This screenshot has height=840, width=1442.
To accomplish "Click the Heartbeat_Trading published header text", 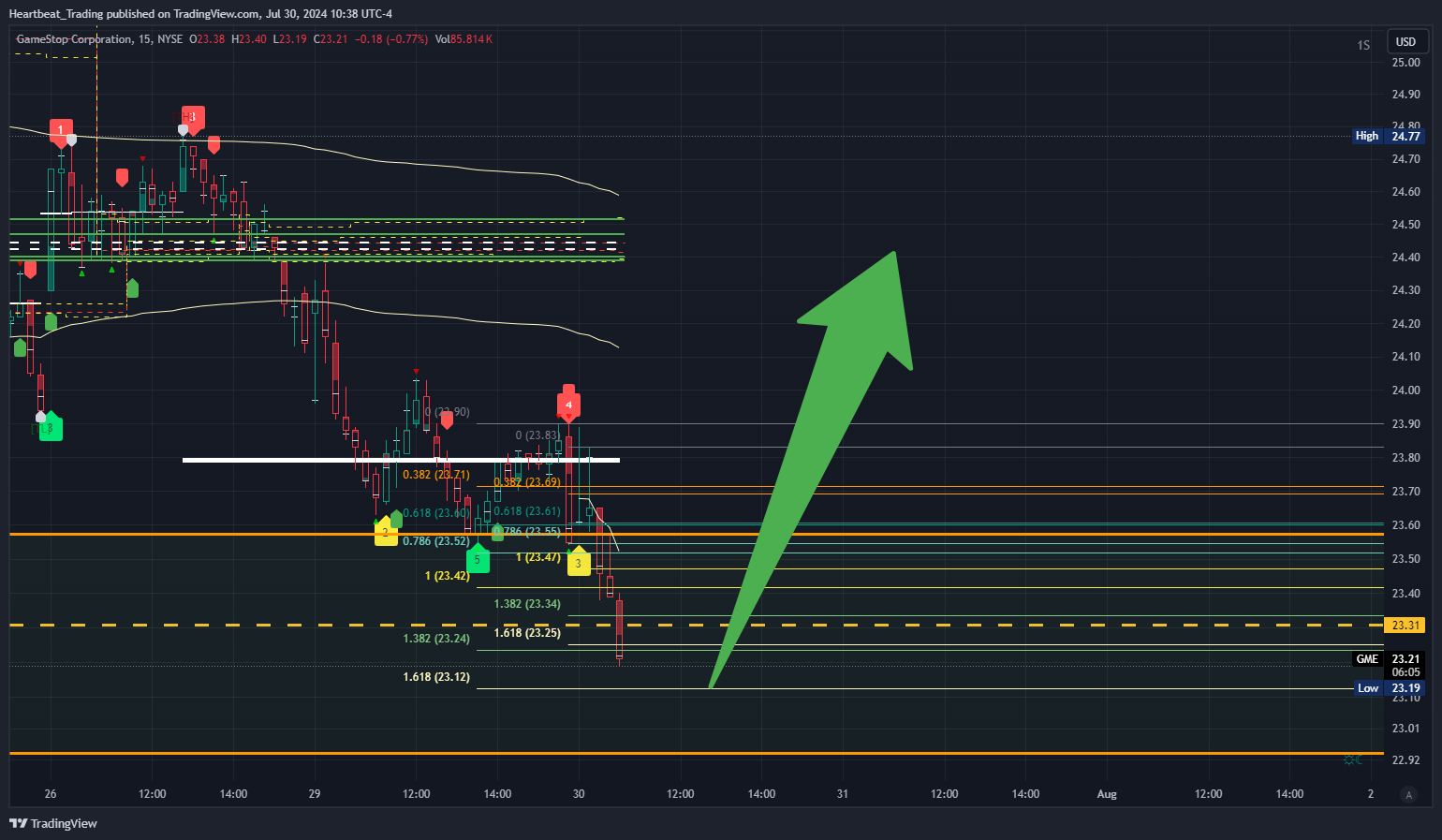I will point(200,14).
